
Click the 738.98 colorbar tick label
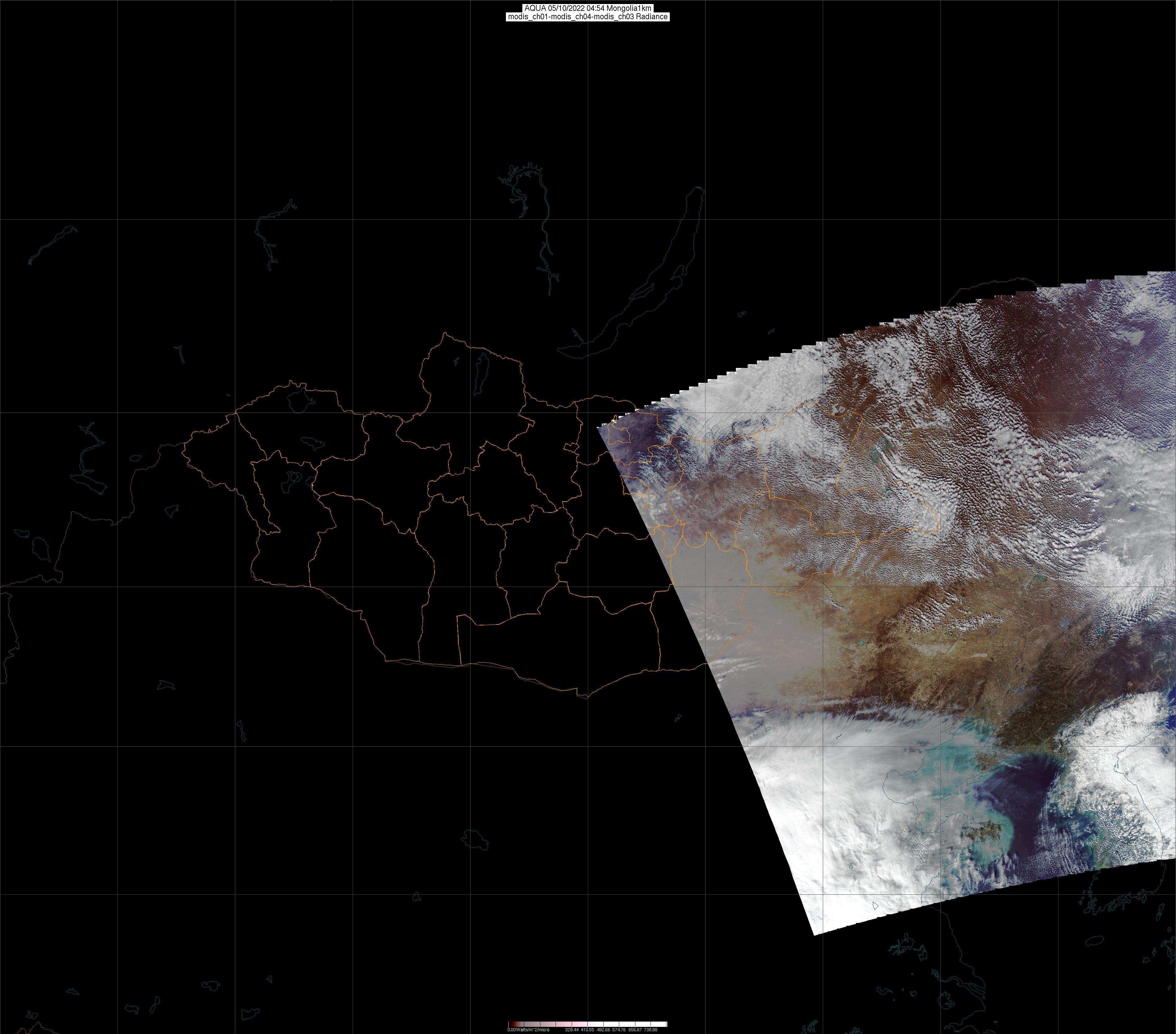(x=651, y=1029)
